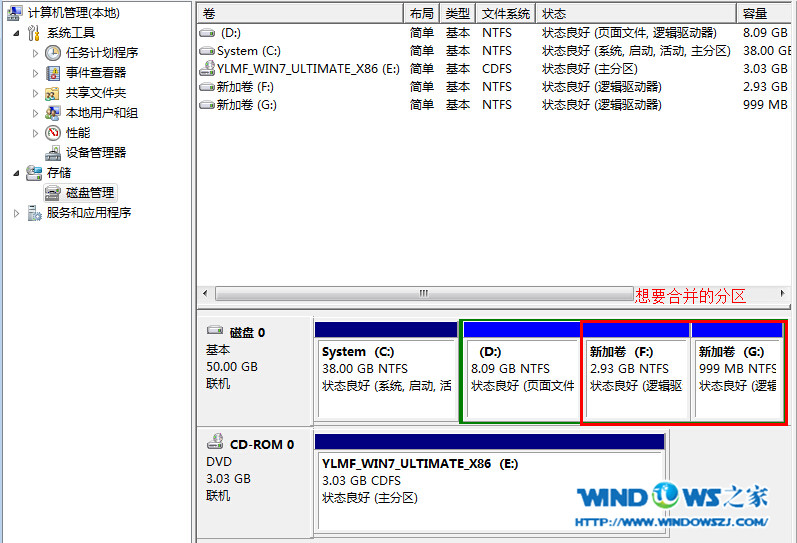The width and height of the screenshot is (797, 543).
Task: Click the horizontal scrollbar in the volume list
Action: [424, 294]
